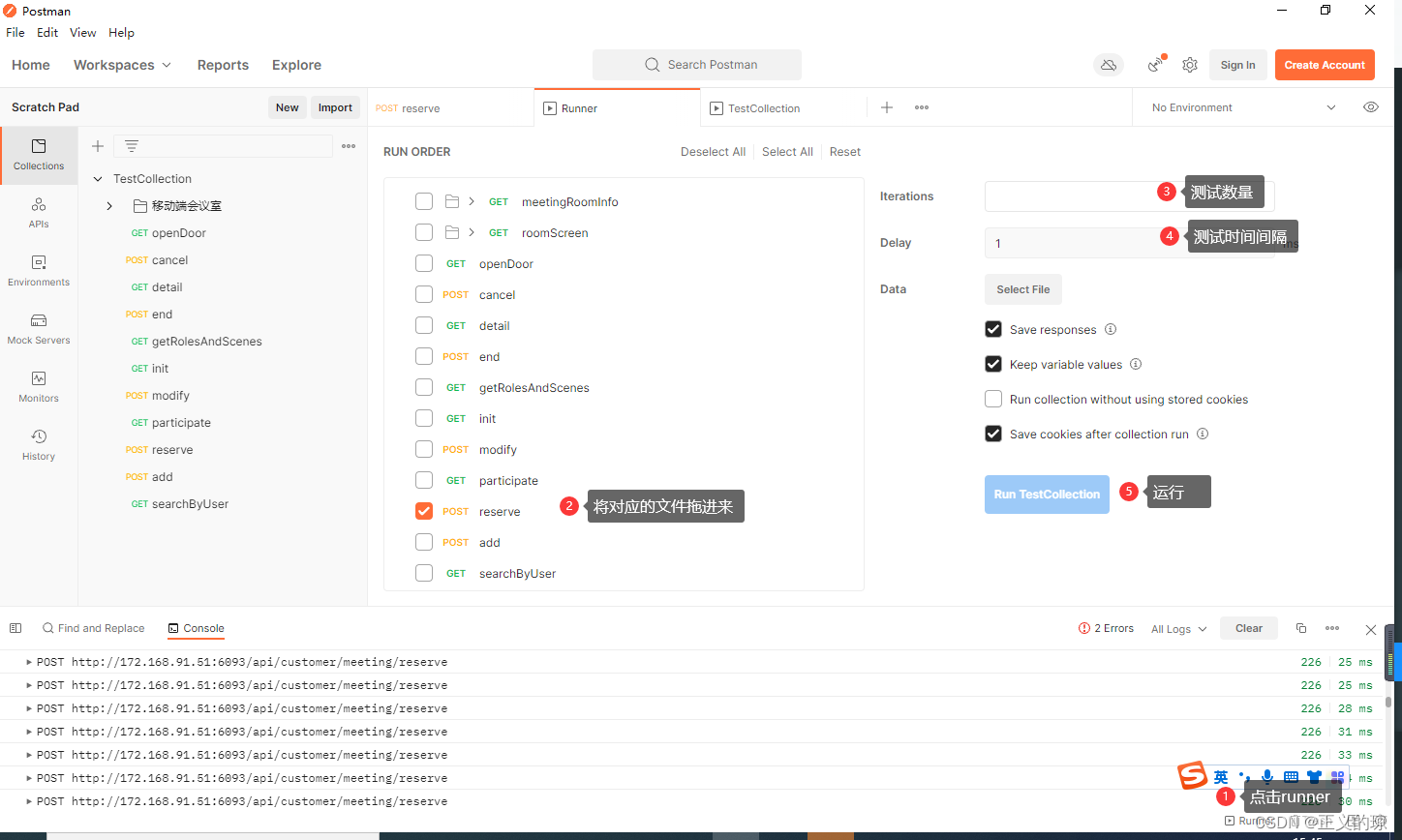The height and width of the screenshot is (840, 1402).
Task: Click the Run TestCollection button
Action: (1047, 494)
